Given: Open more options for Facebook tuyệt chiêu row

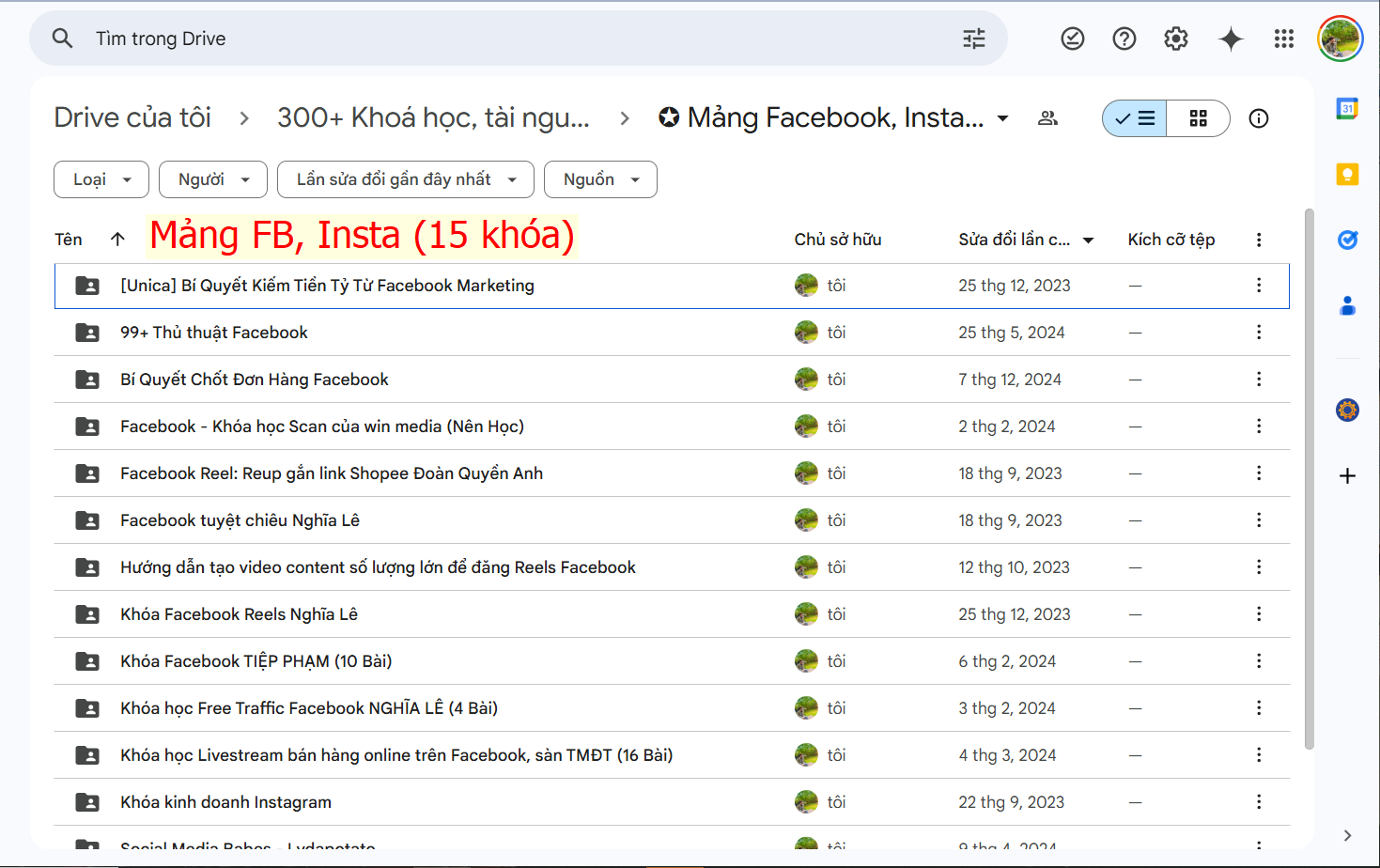Looking at the screenshot, I should click(x=1259, y=520).
